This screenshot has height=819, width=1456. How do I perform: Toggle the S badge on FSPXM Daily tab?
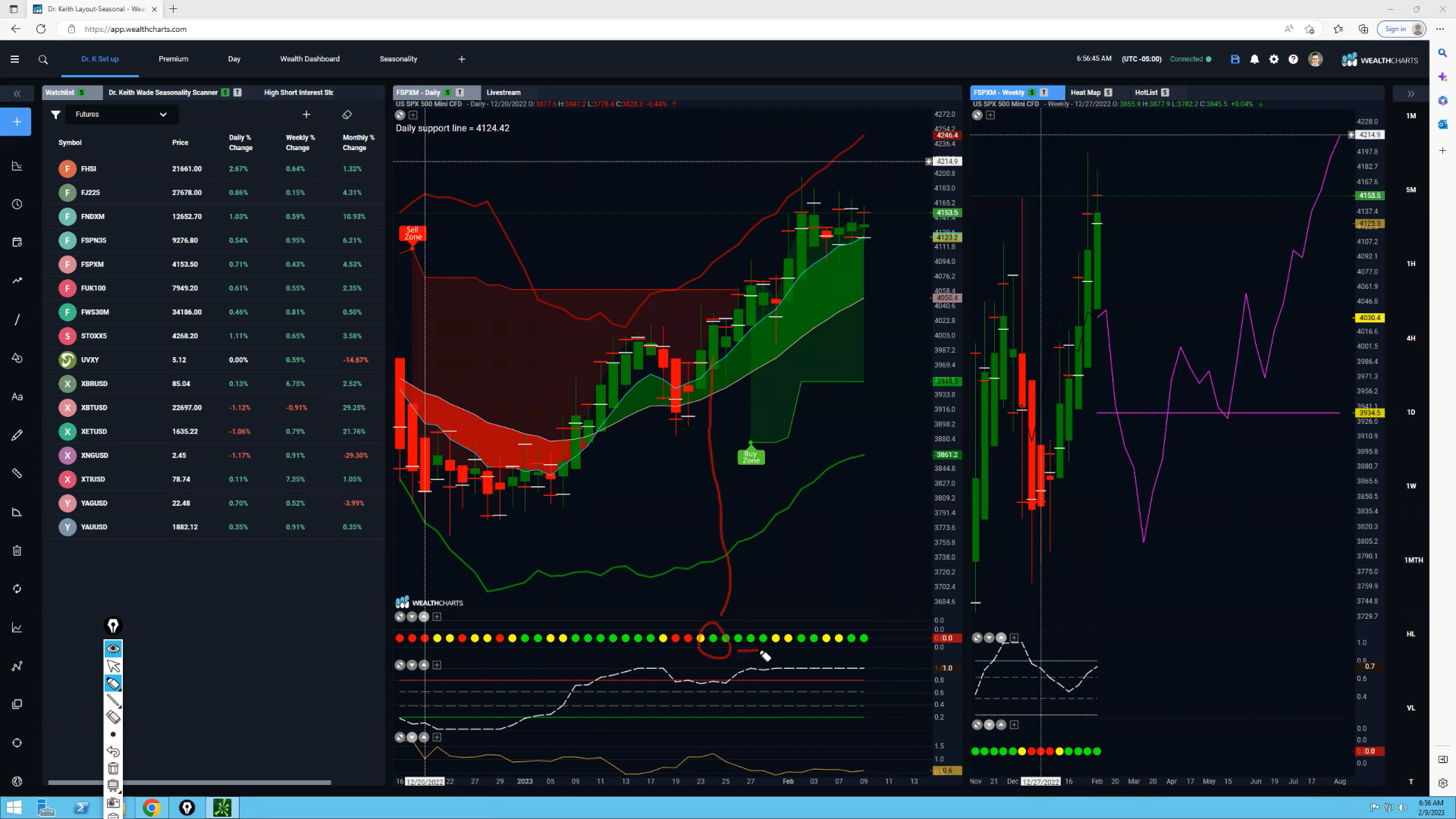(x=447, y=93)
